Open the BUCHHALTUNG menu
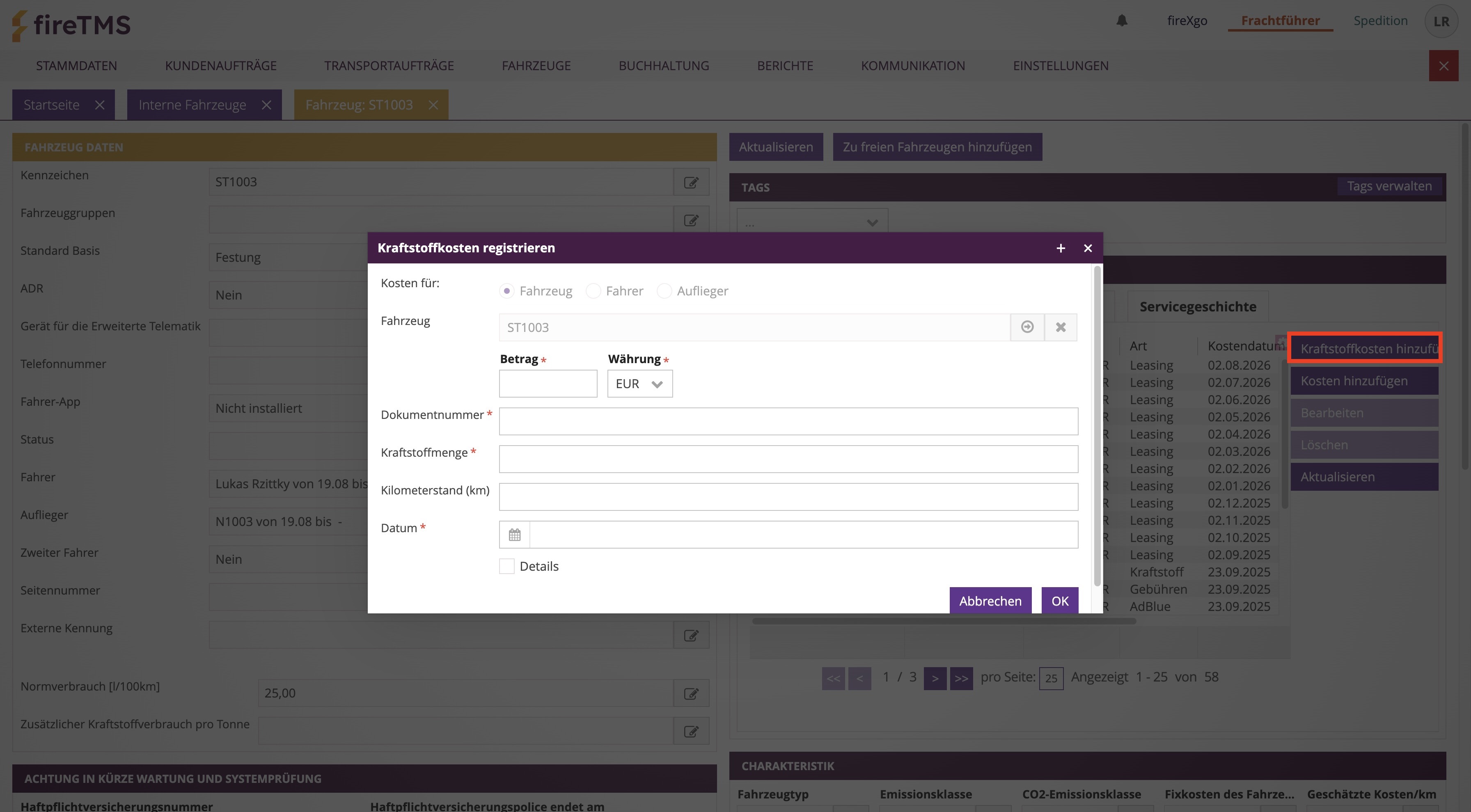Screen dimensions: 1471x812 664,66
